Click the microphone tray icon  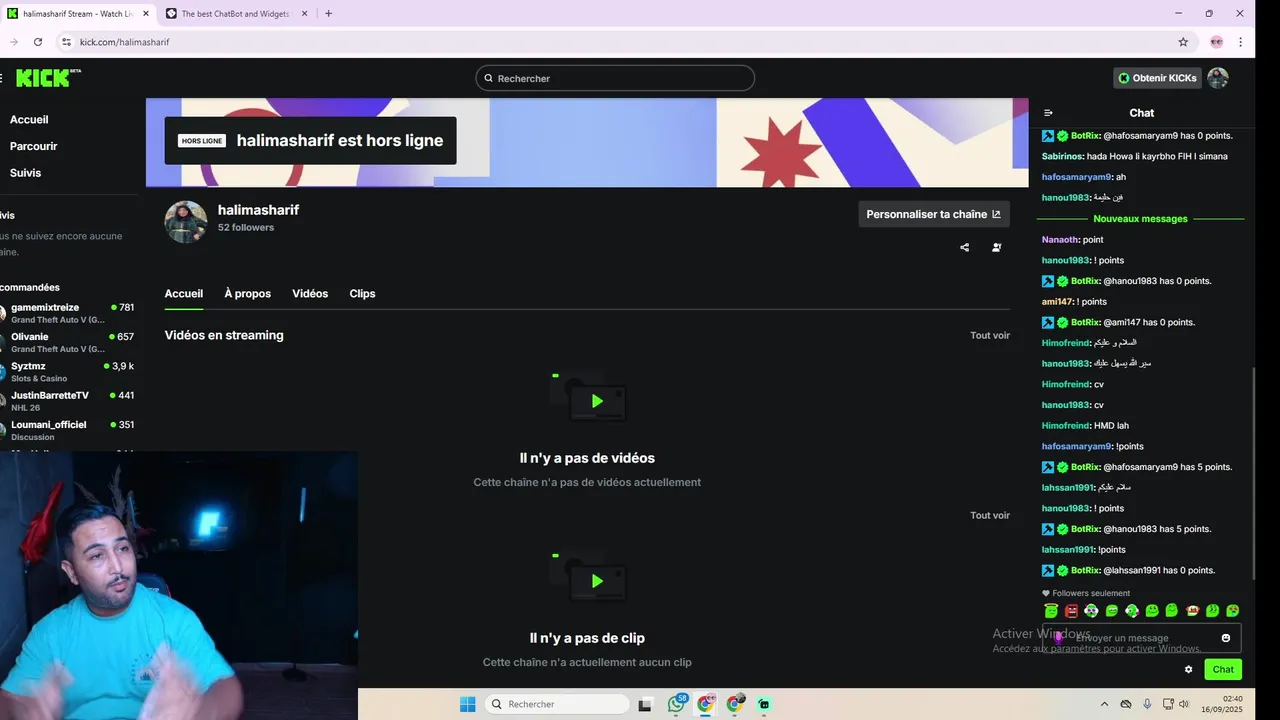click(x=1147, y=704)
